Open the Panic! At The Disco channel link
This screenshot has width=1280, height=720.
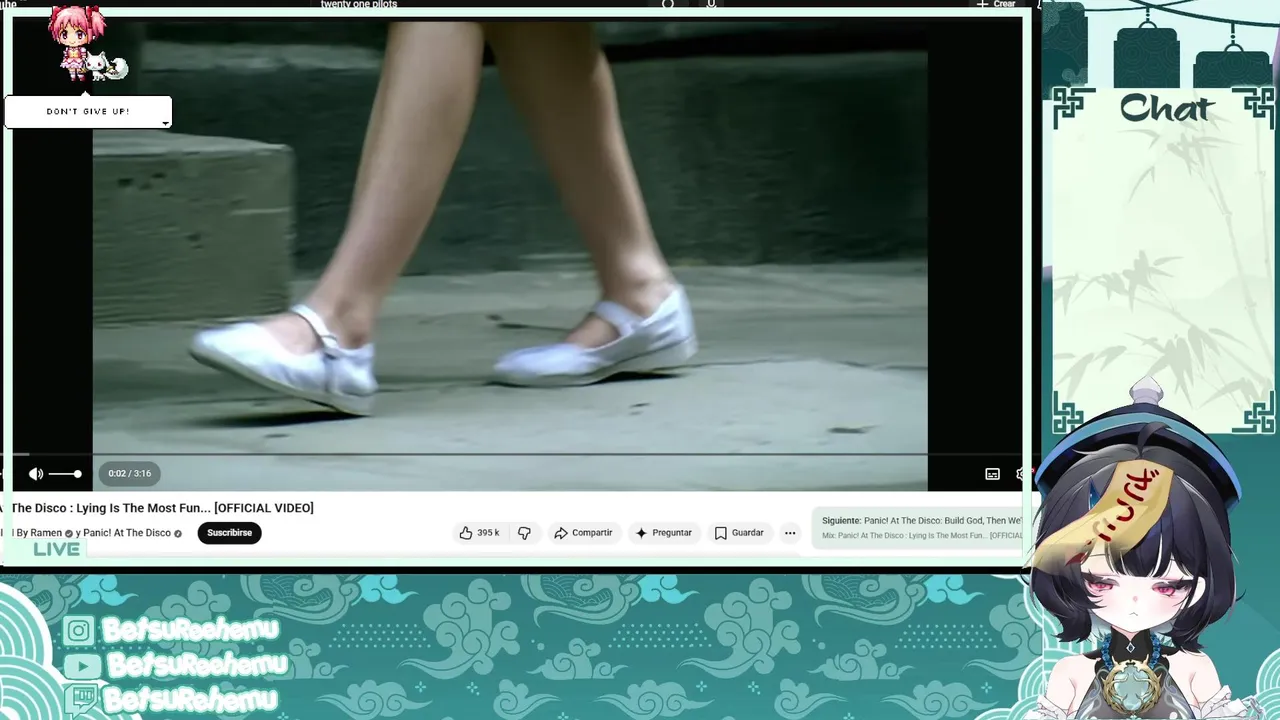coord(127,533)
